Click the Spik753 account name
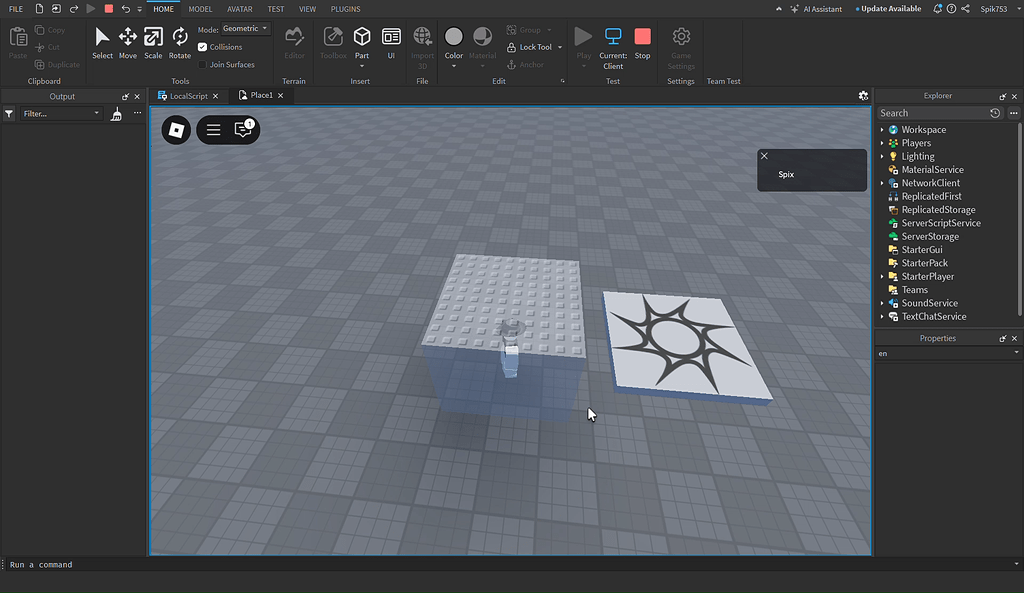1024x593 pixels. pos(993,9)
